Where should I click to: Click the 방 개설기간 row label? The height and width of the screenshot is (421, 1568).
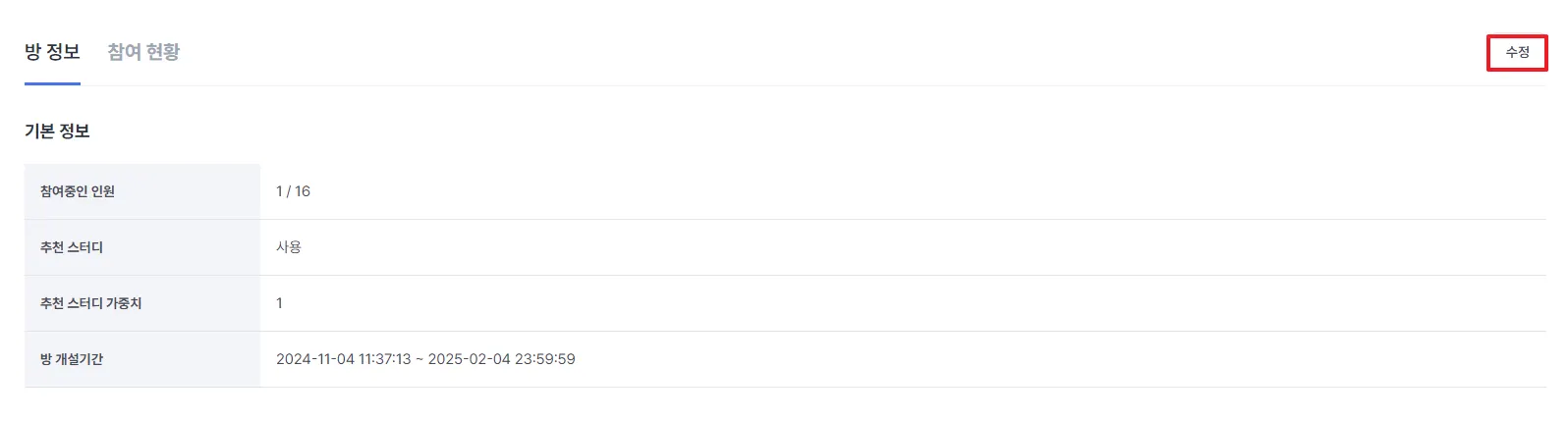tap(72, 359)
